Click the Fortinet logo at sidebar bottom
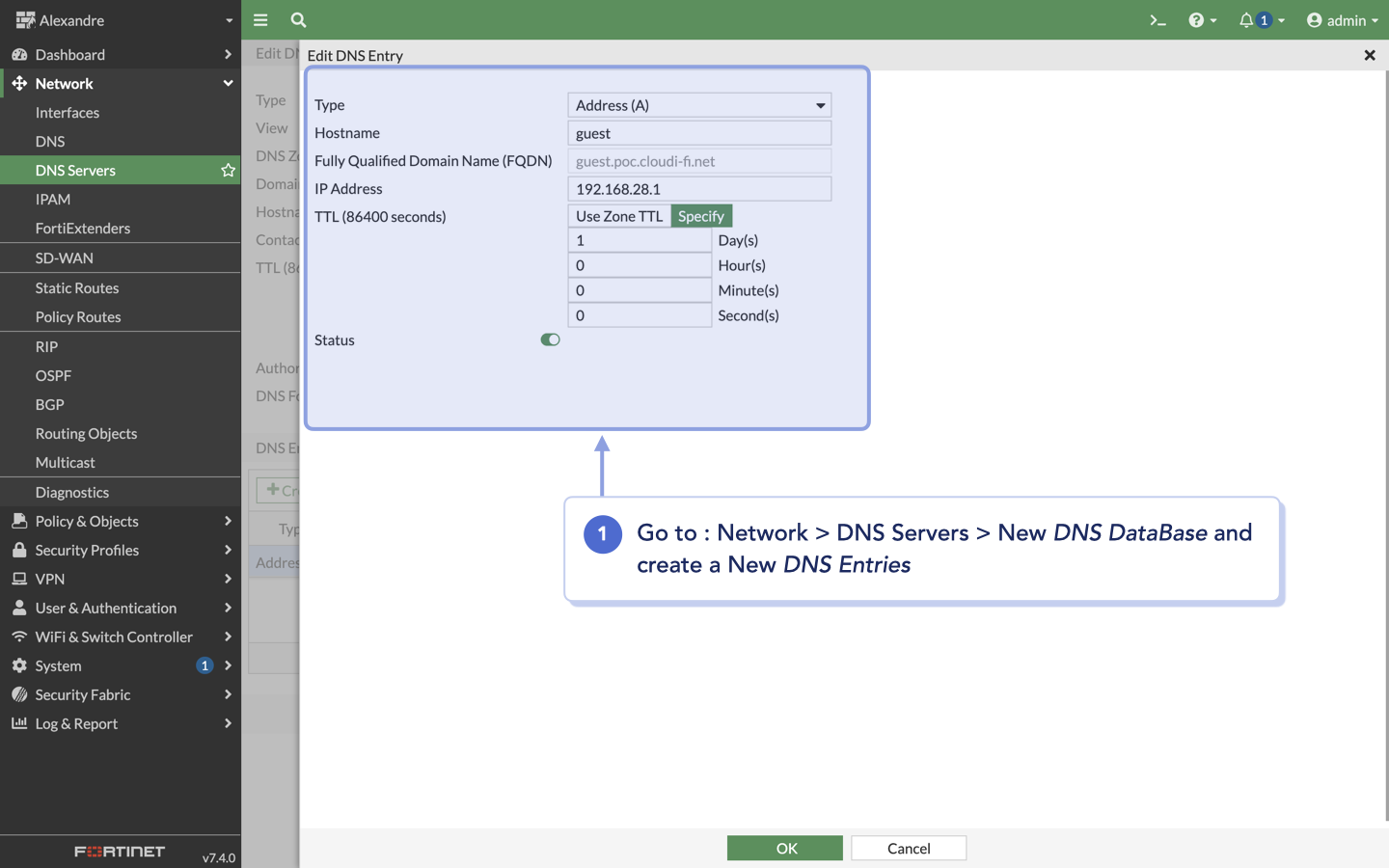This screenshot has width=1389, height=868. click(x=119, y=852)
